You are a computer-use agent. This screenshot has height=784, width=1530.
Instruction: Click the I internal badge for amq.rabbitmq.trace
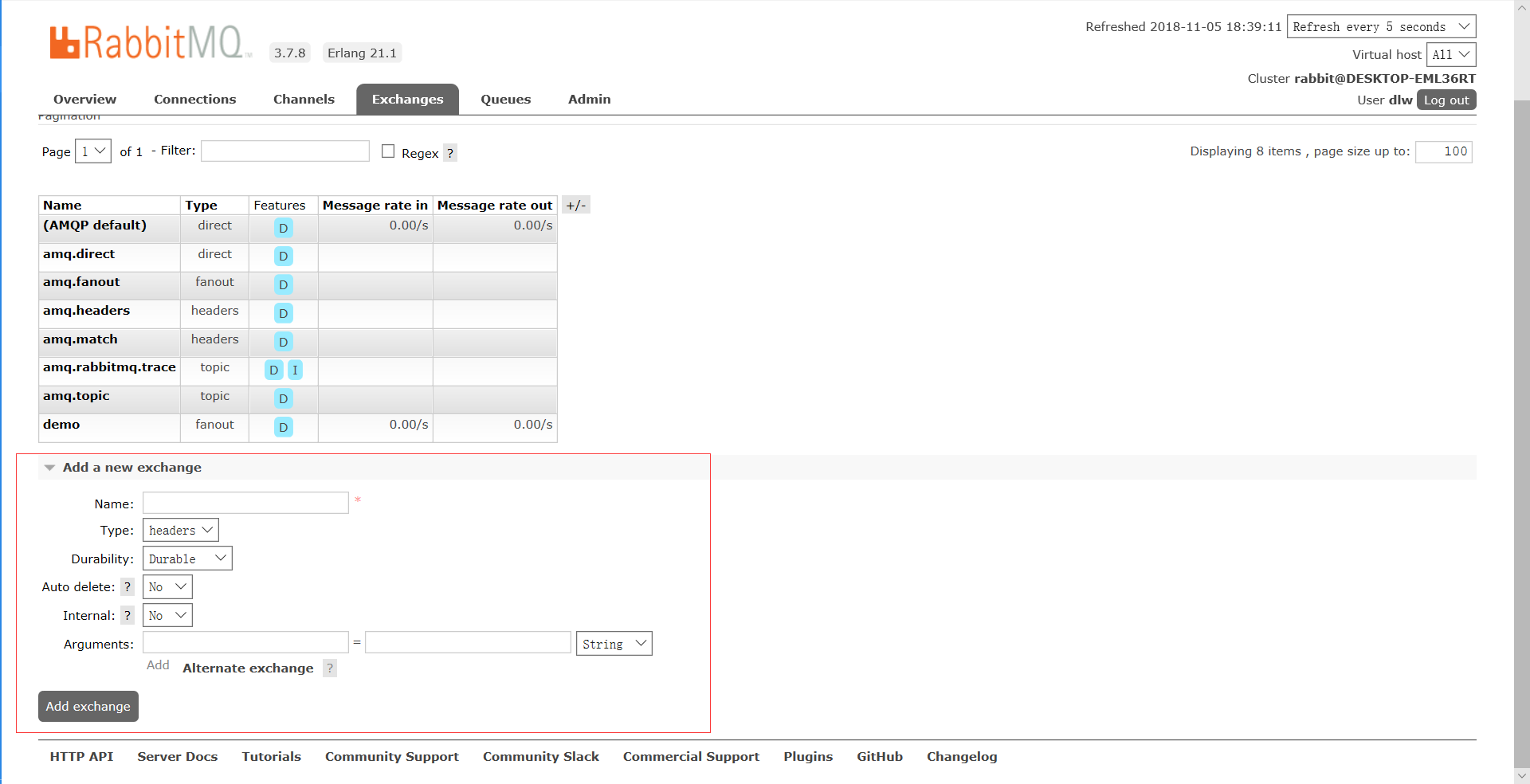tap(295, 370)
